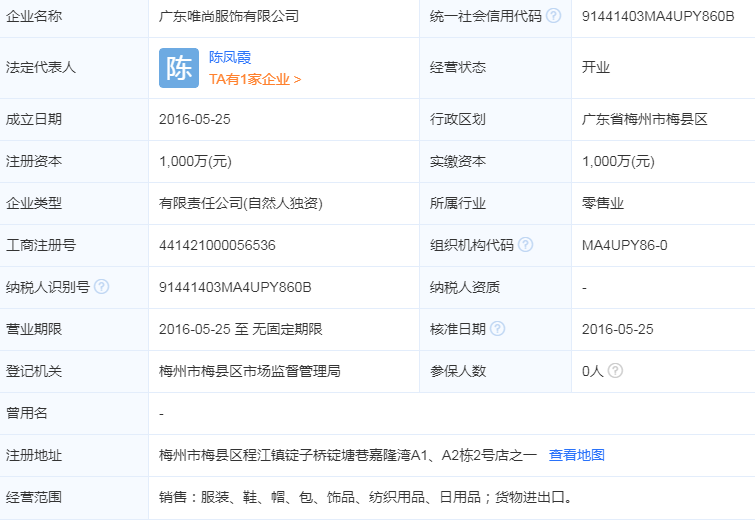Click the 企业名称 label
This screenshot has width=755, height=525.
[34, 16]
